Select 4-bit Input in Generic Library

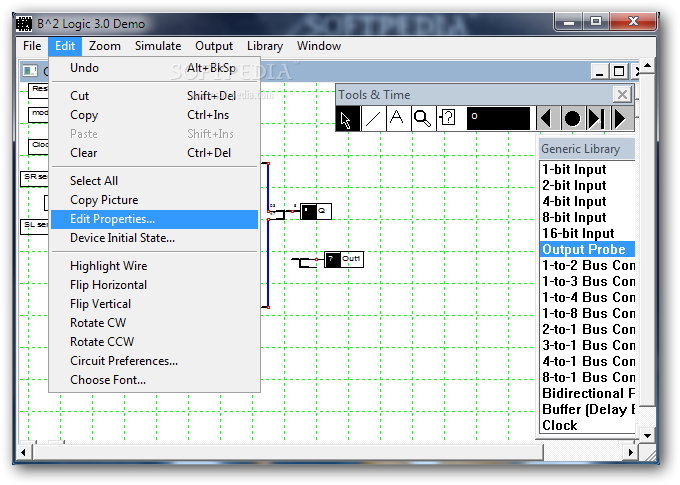(588, 201)
